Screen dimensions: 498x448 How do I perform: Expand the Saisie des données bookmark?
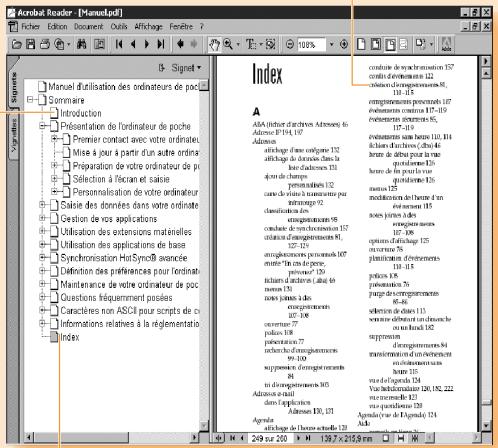pyautogui.click(x=42, y=205)
